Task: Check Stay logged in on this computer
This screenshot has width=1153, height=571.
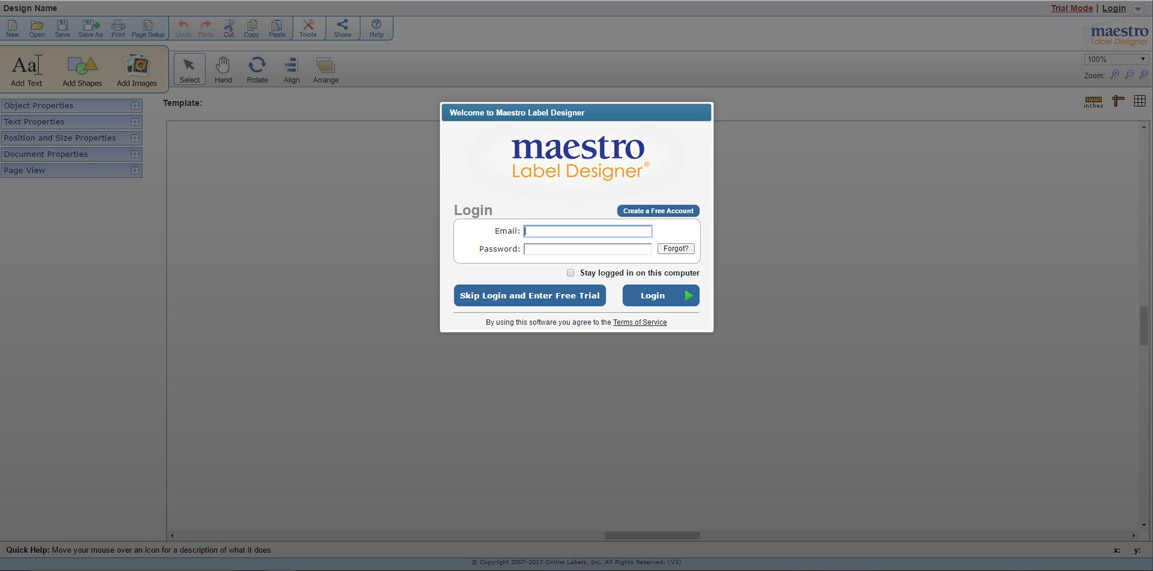Action: [x=571, y=273]
